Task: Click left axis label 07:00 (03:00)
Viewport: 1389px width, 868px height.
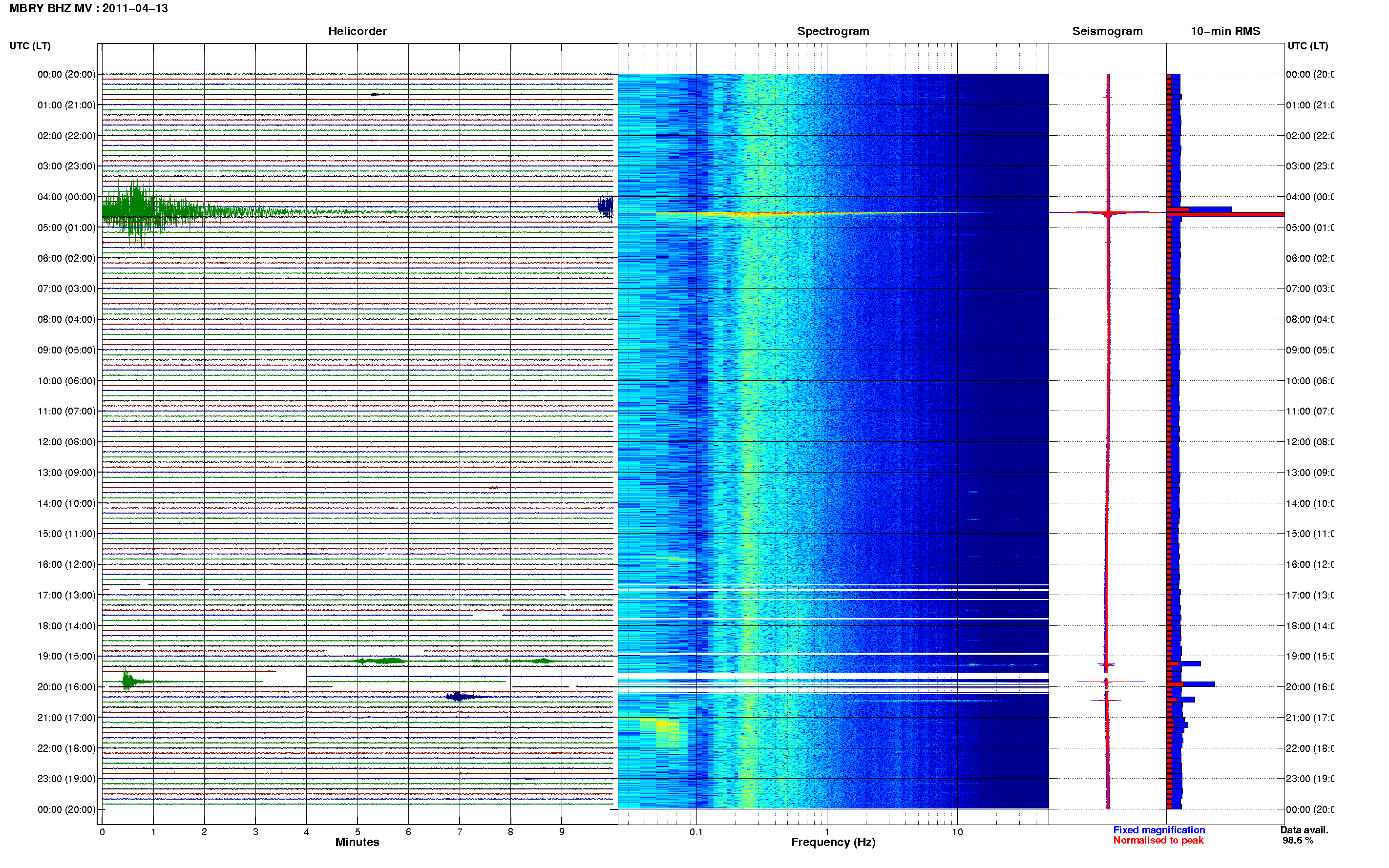Action: (66, 289)
